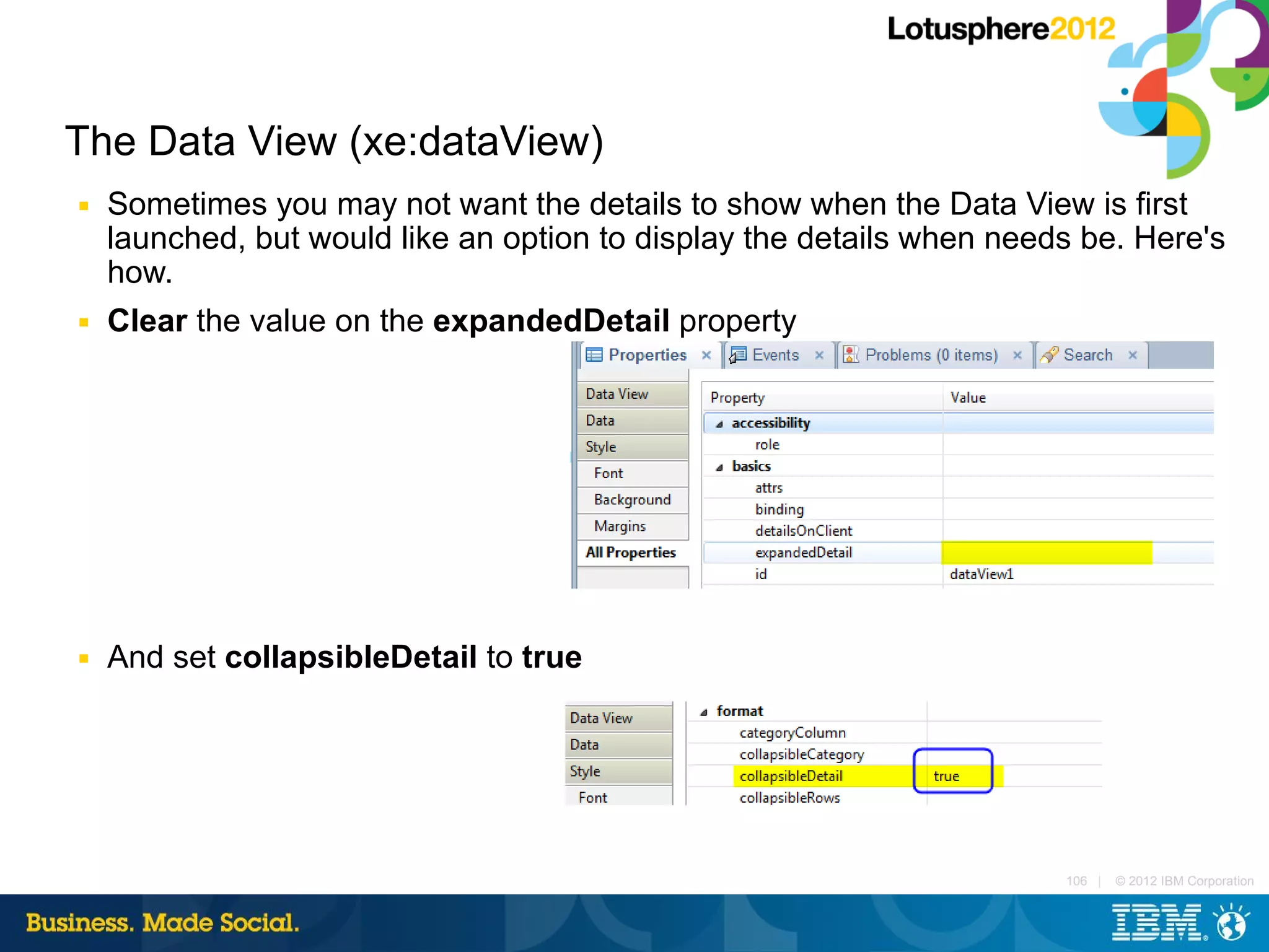Close the Events tab
Screen dimensions: 1269x952
(819, 355)
